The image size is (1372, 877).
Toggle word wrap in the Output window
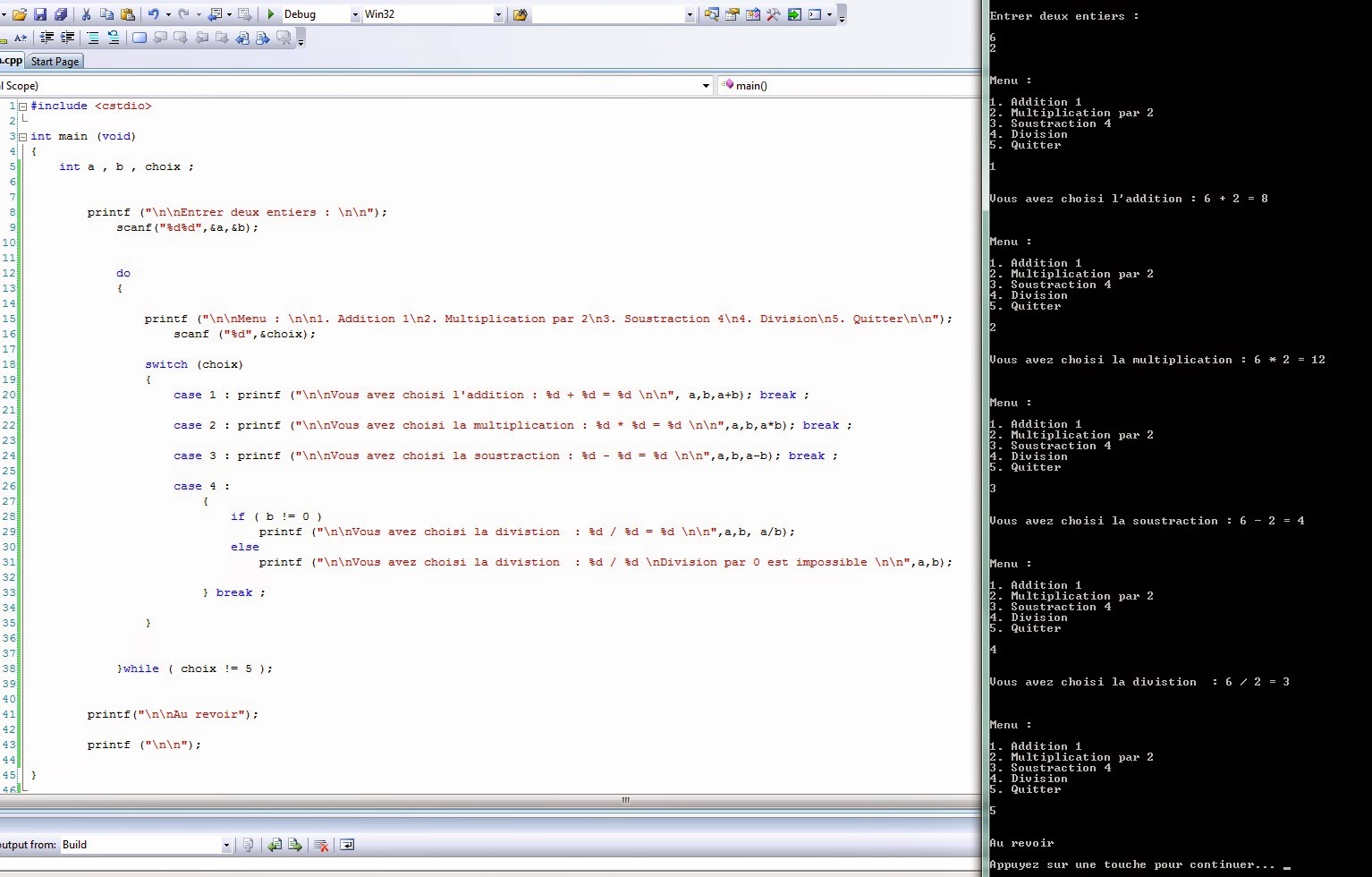click(347, 845)
